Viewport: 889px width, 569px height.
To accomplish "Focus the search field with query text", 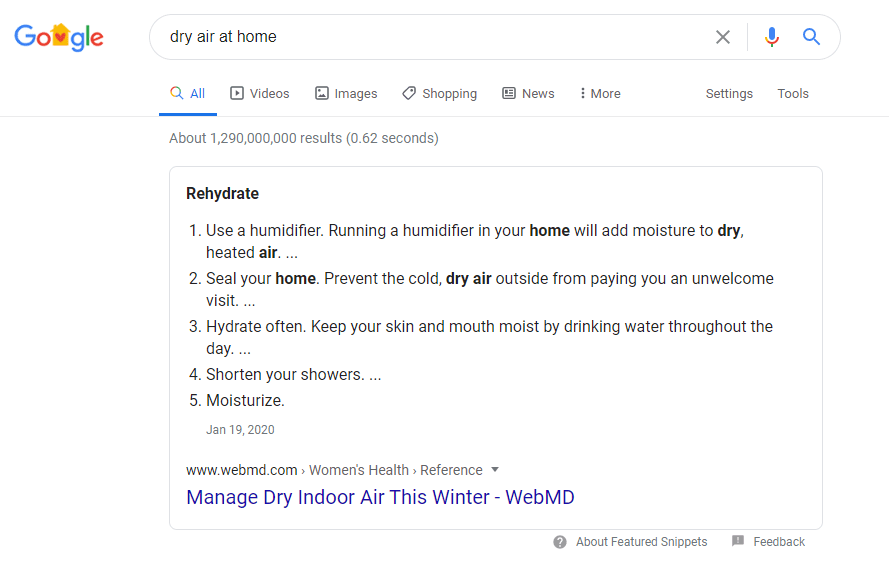I will pos(430,37).
